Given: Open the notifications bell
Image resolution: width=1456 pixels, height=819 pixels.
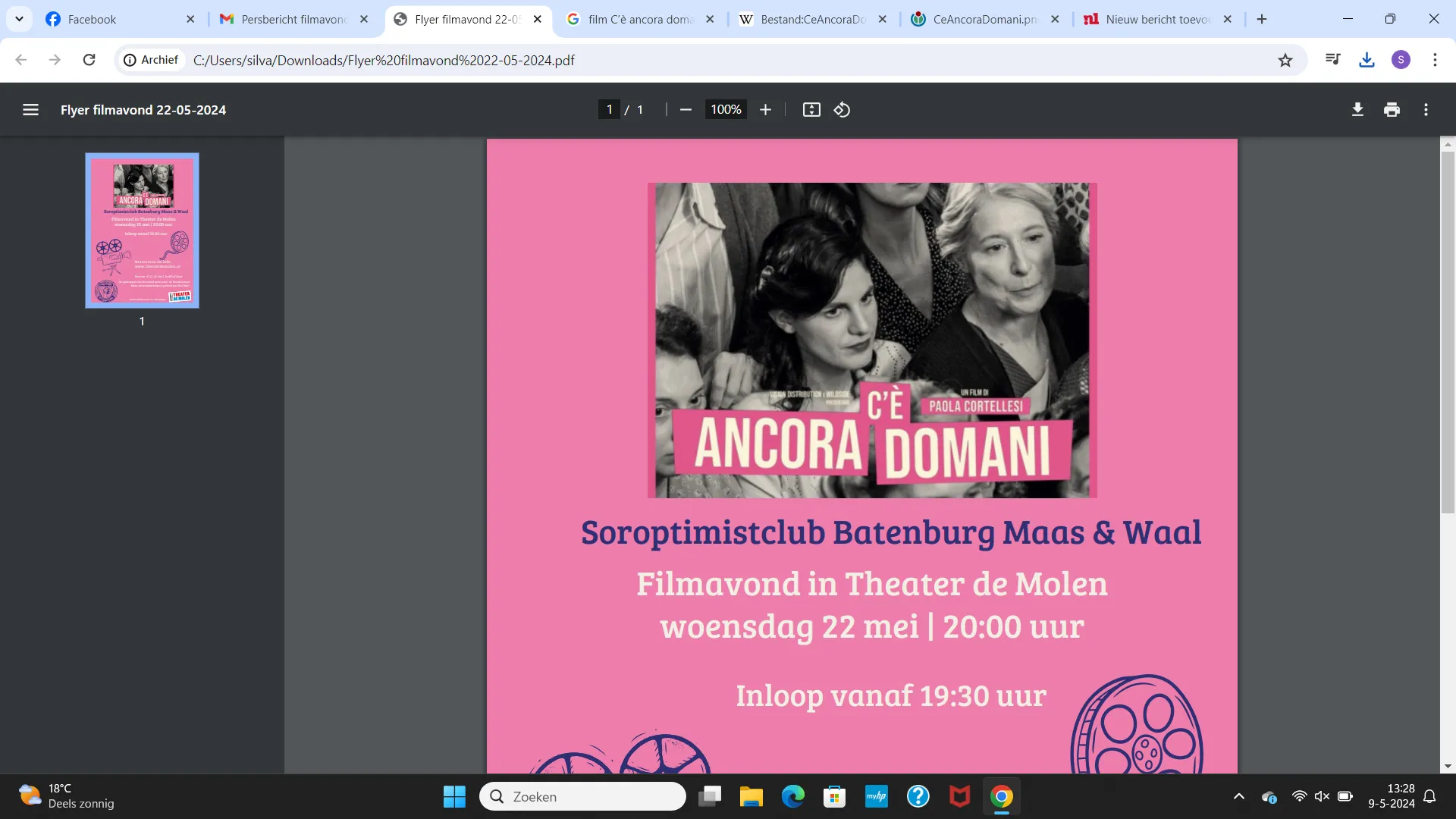Looking at the screenshot, I should tap(1429, 796).
